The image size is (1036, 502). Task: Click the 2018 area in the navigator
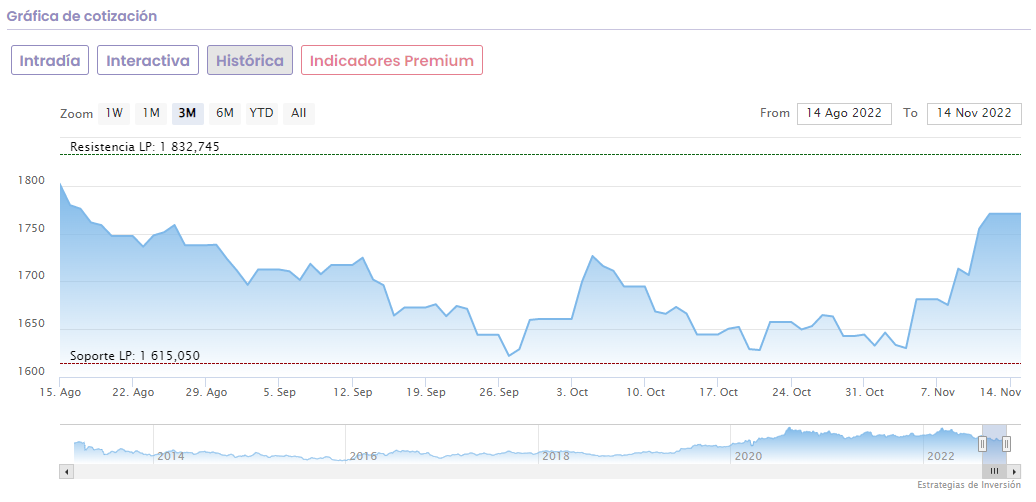click(555, 455)
